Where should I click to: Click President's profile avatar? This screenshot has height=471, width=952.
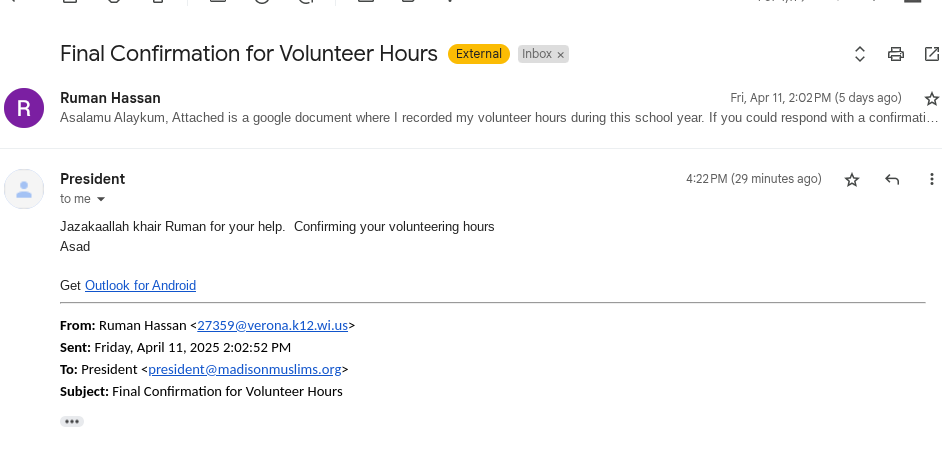[x=24, y=189]
